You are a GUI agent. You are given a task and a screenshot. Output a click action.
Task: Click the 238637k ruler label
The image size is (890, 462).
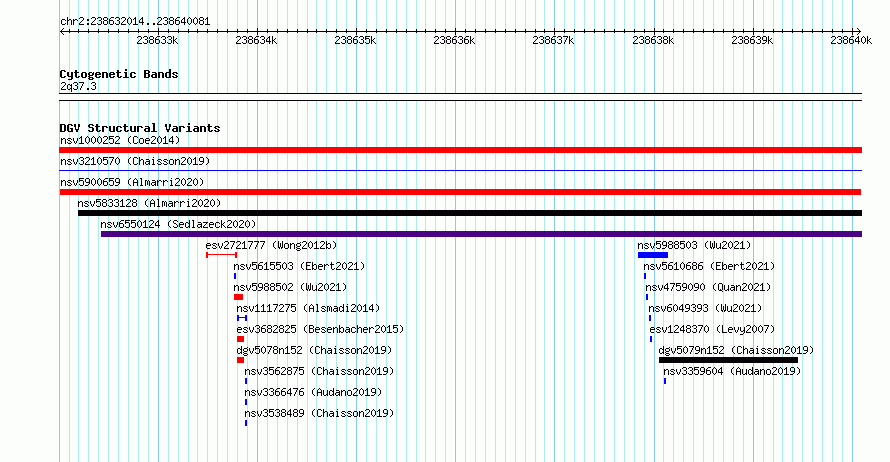(553, 40)
